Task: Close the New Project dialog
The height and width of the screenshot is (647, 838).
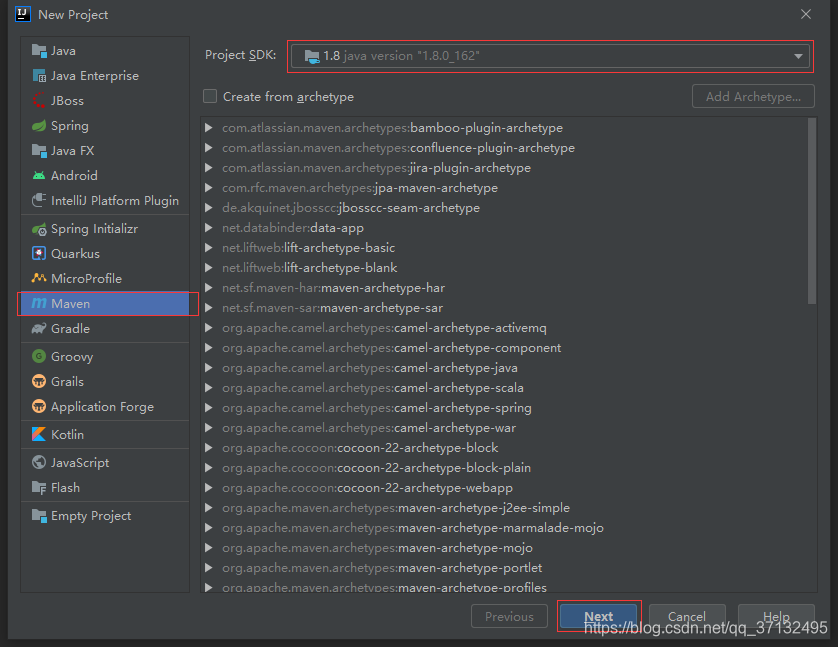Action: 806,14
